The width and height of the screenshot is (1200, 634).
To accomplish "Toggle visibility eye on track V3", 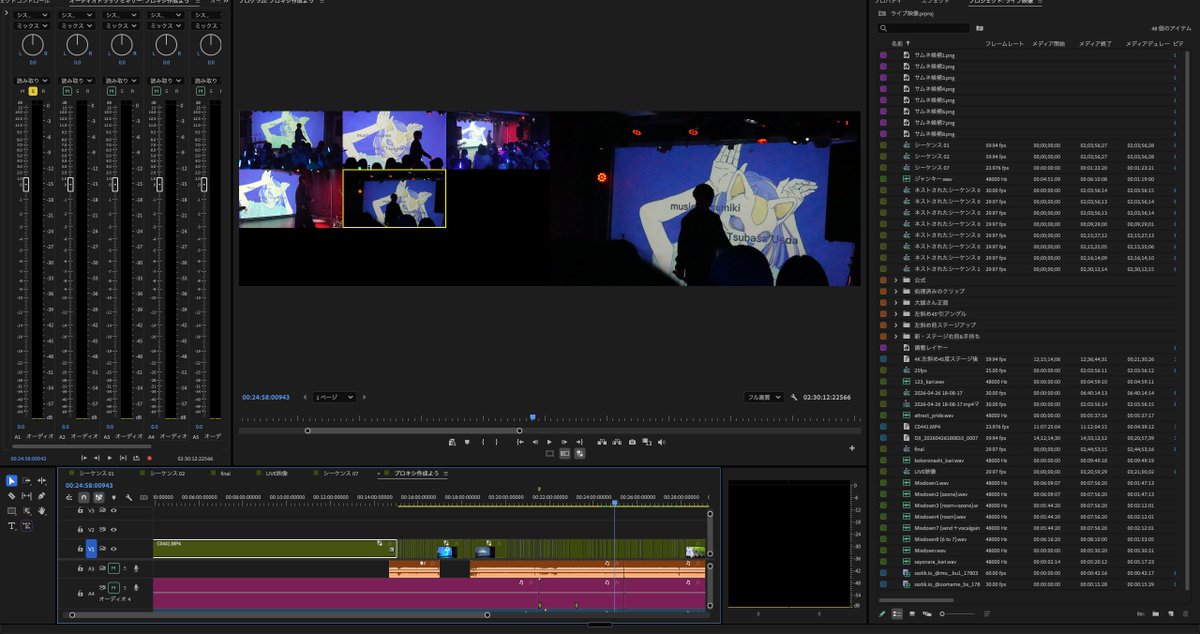I will tap(114, 510).
